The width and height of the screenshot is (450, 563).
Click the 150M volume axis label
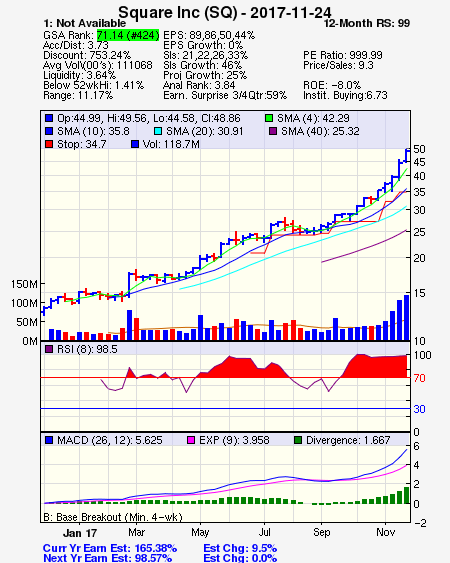pos(24,284)
